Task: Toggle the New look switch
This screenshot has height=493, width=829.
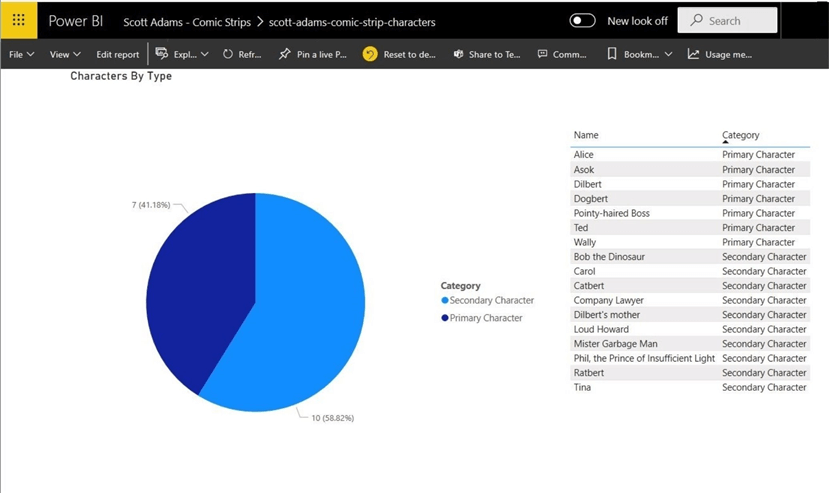Action: pyautogui.click(x=582, y=21)
